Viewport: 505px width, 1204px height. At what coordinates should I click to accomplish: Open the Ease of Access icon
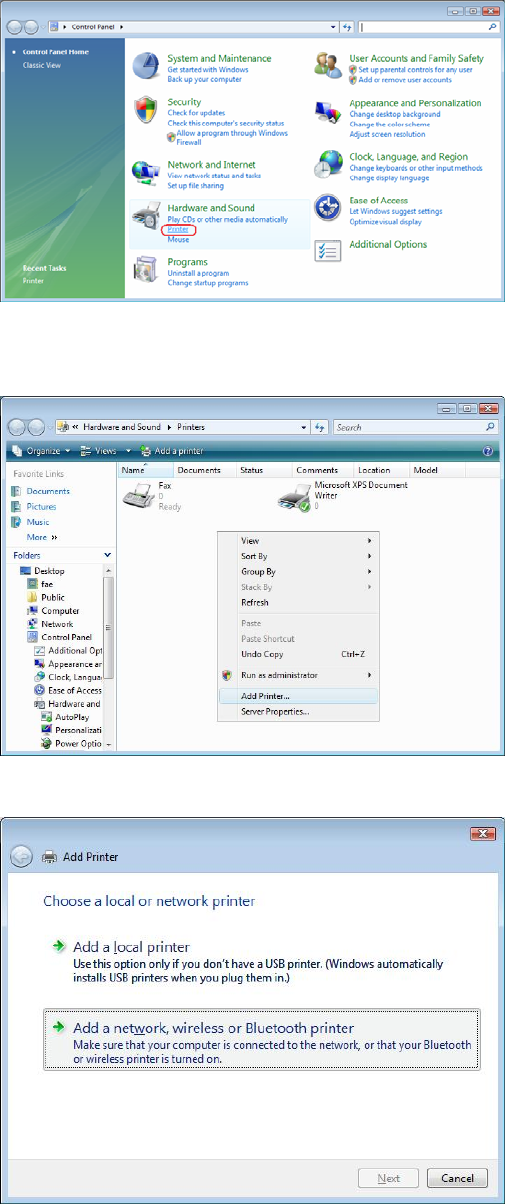pos(328,207)
